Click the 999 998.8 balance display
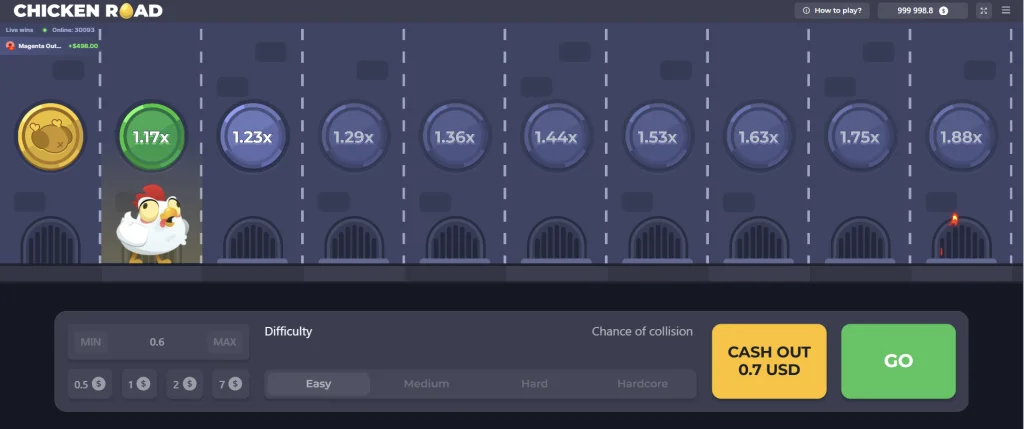Image resolution: width=1024 pixels, height=429 pixels. pyautogui.click(x=922, y=10)
